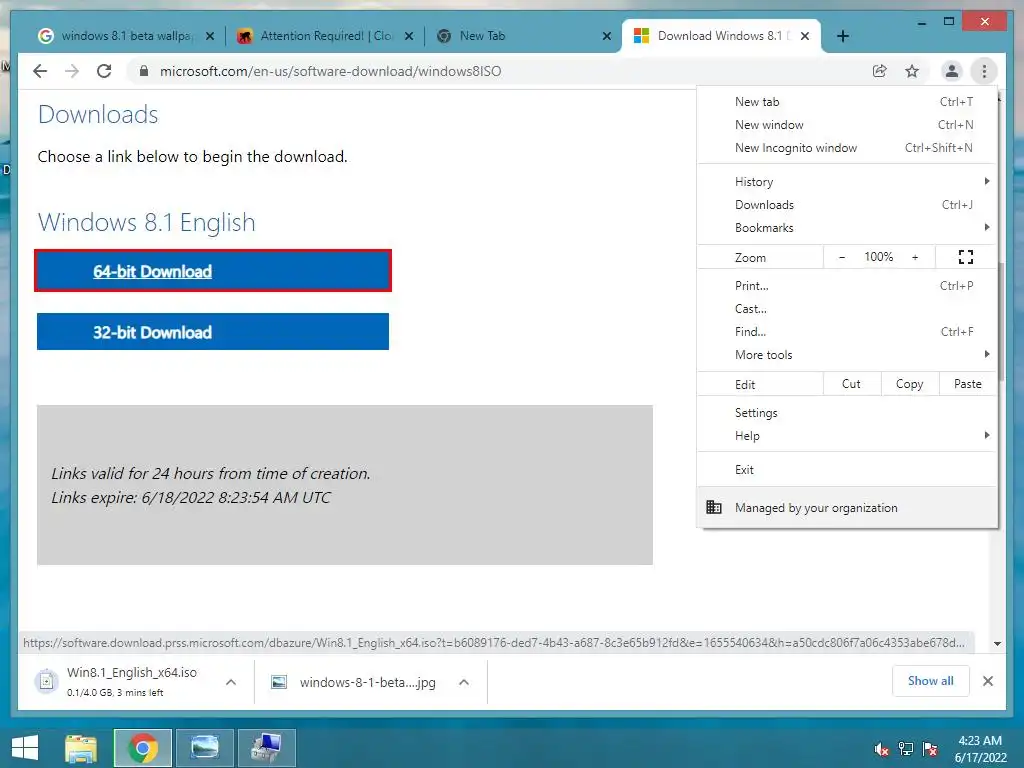The image size is (1024, 768).
Task: Click the page scrollbar down arrow
Action: (x=998, y=643)
